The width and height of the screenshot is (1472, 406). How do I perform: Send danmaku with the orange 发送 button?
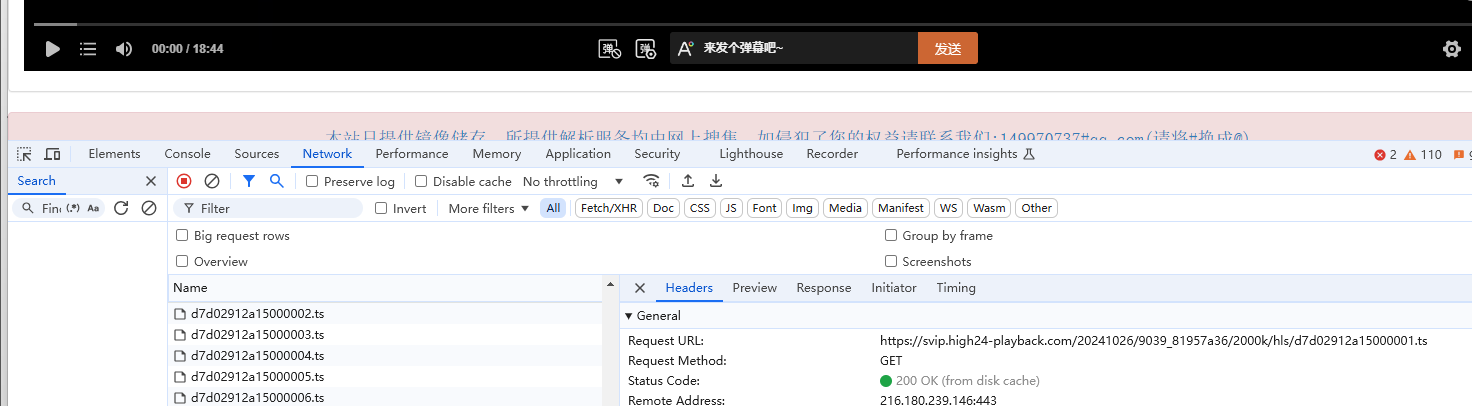[x=948, y=48]
